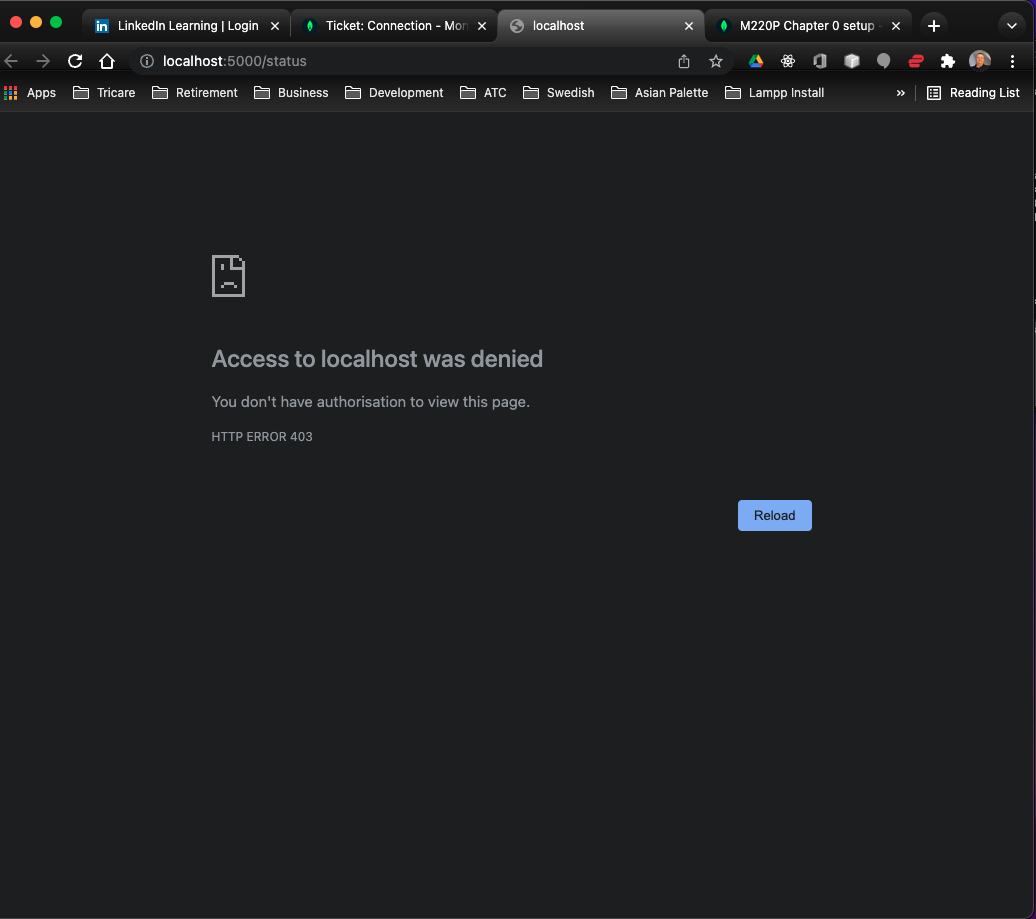Bookmark this page with the star icon

(x=715, y=61)
